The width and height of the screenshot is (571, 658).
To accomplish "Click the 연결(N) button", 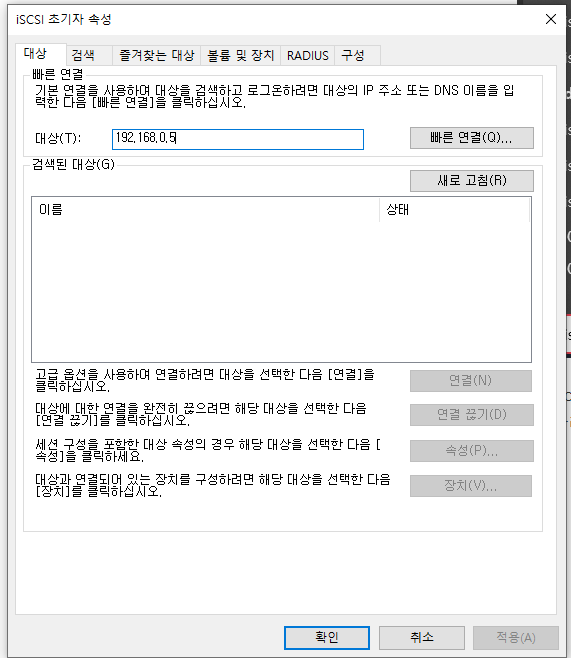I will pos(471,381).
